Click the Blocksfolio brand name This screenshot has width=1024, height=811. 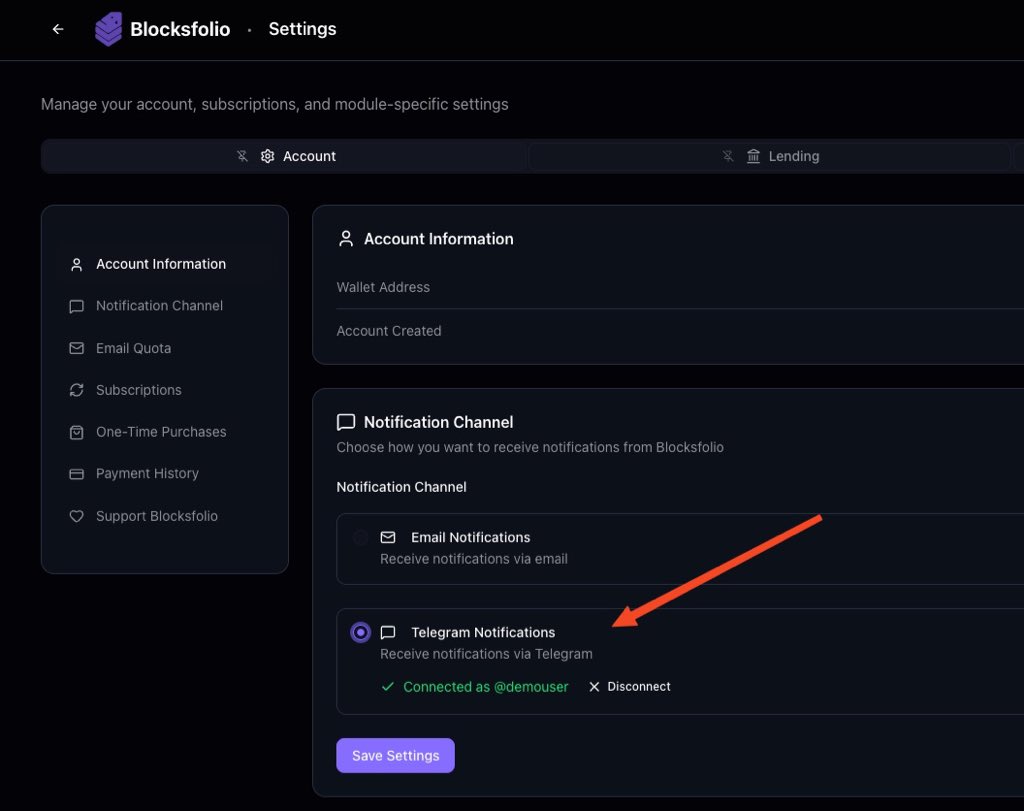tap(180, 29)
